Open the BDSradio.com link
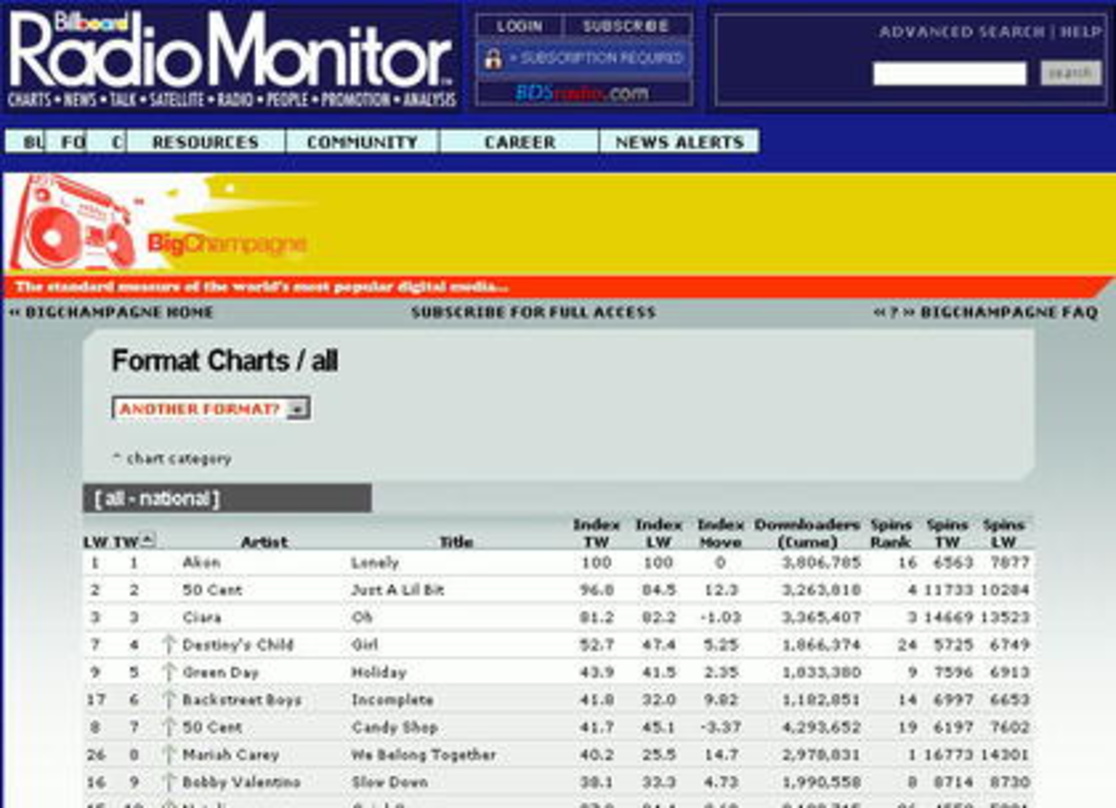 [x=582, y=93]
